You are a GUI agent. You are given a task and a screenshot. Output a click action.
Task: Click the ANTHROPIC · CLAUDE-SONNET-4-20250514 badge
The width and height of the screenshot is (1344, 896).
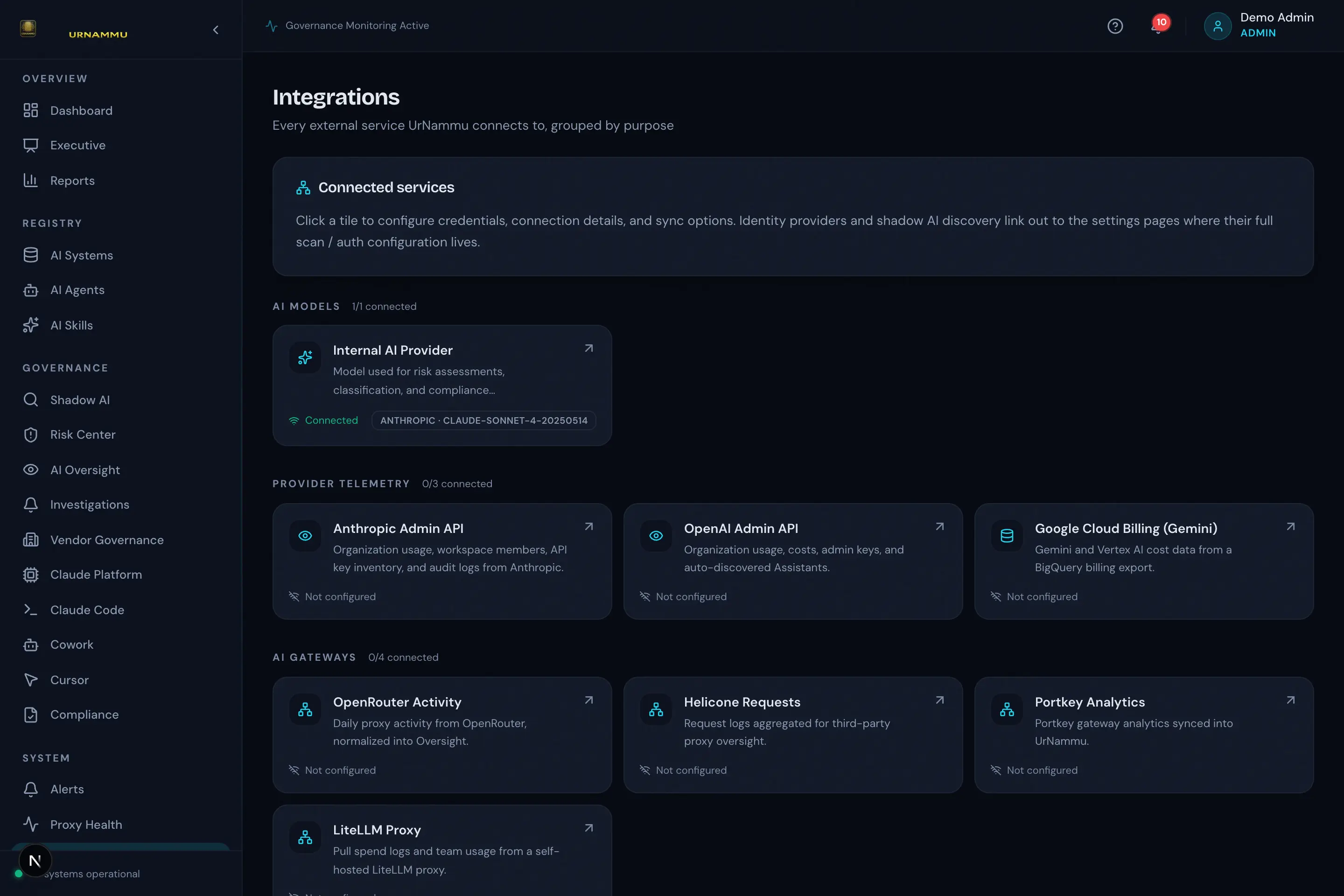(x=483, y=420)
